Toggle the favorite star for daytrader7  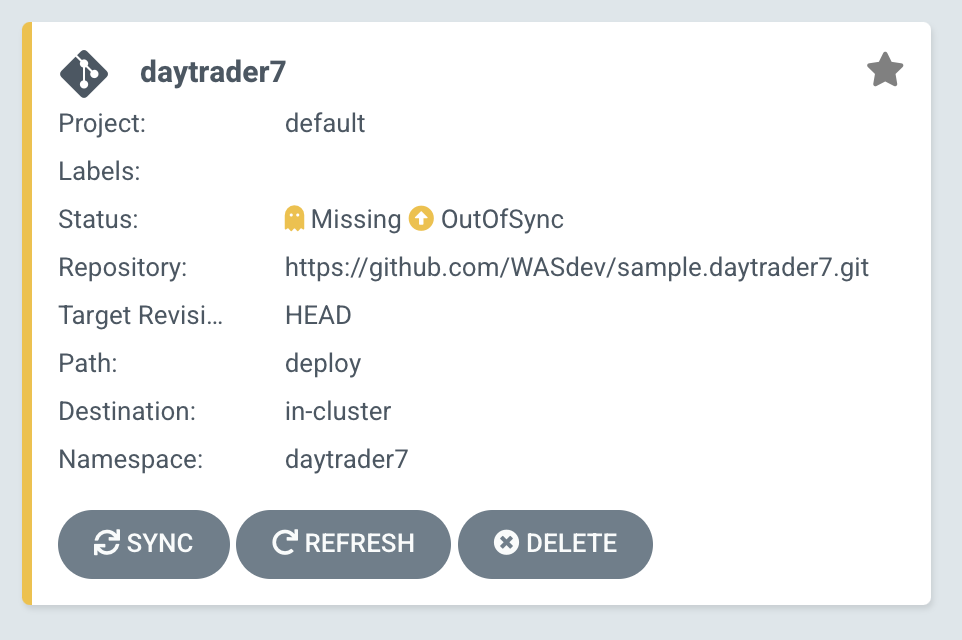tap(885, 70)
